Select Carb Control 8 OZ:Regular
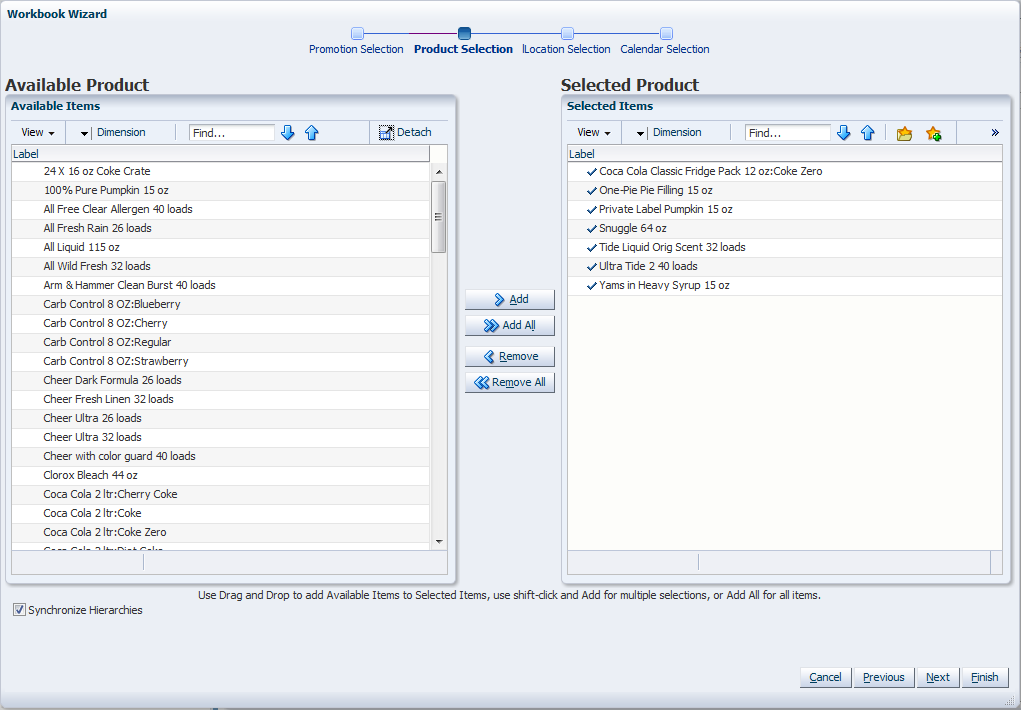 point(220,342)
